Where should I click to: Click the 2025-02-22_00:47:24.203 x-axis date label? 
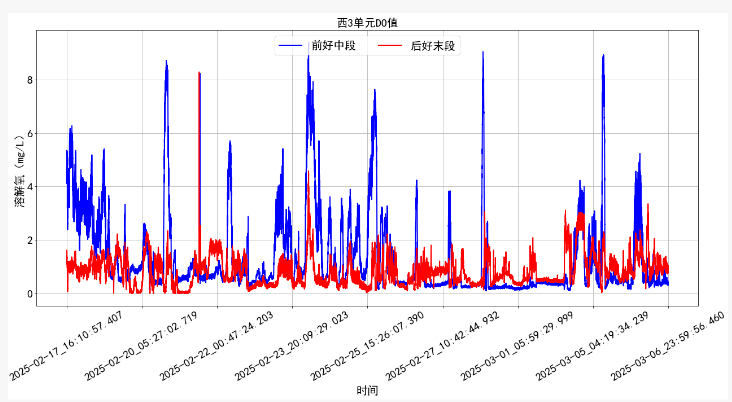(x=219, y=344)
